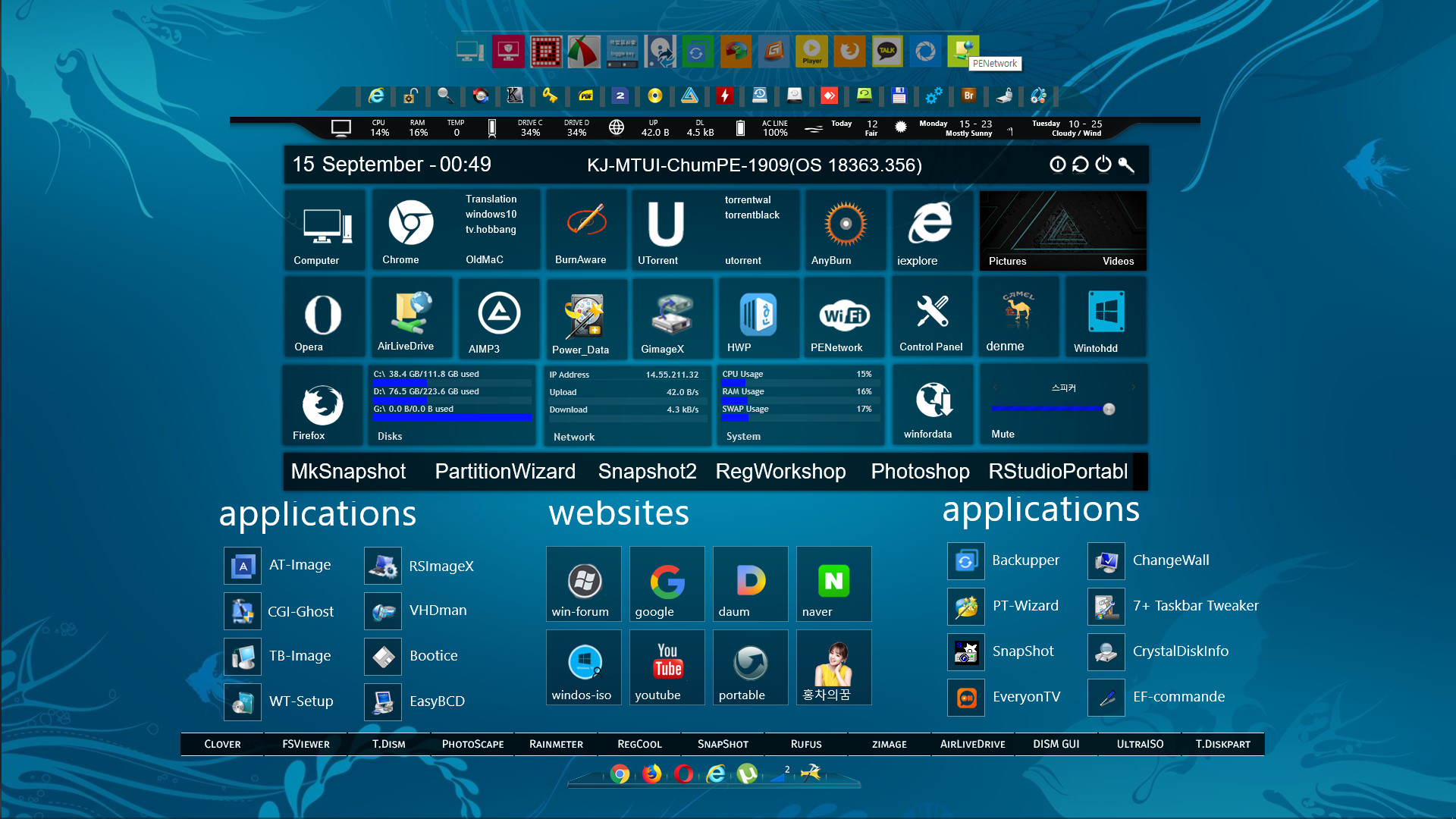
Task: Click Rainmeter in bottom launcher bar
Action: [556, 744]
